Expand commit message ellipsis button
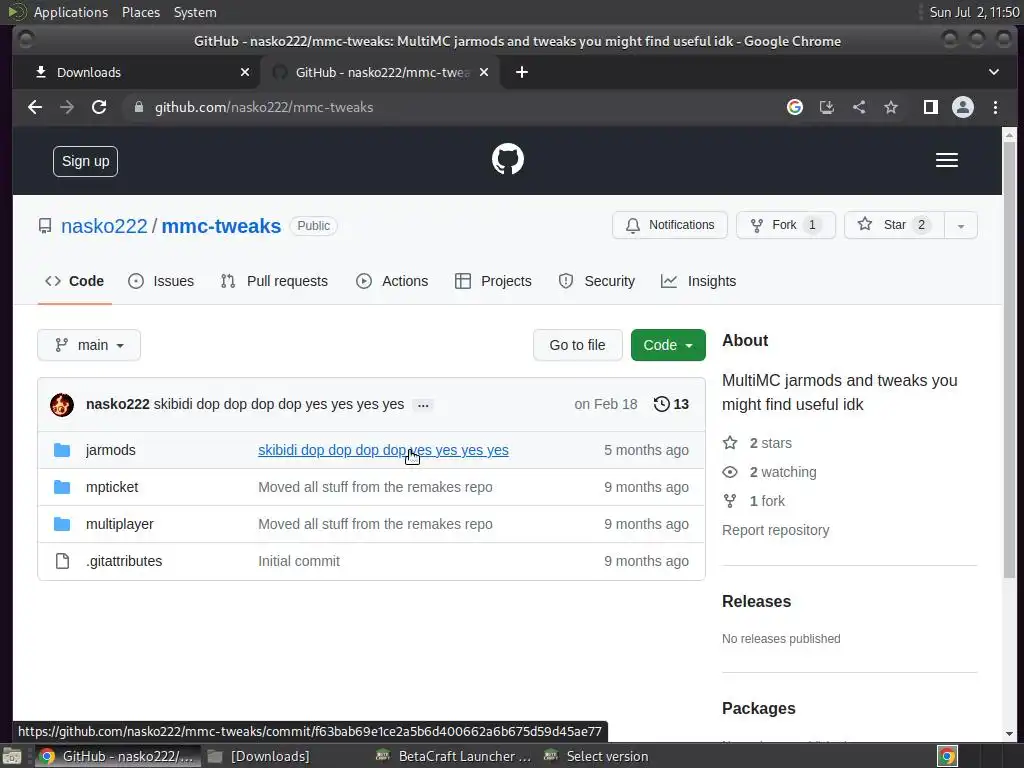1024x768 pixels. pos(423,406)
